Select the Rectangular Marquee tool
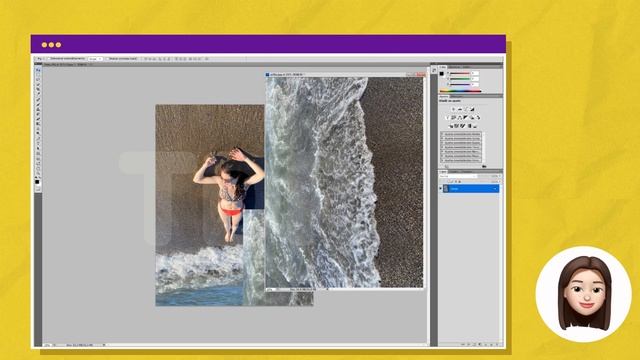Image resolution: width=640 pixels, height=360 pixels. pyautogui.click(x=38, y=75)
